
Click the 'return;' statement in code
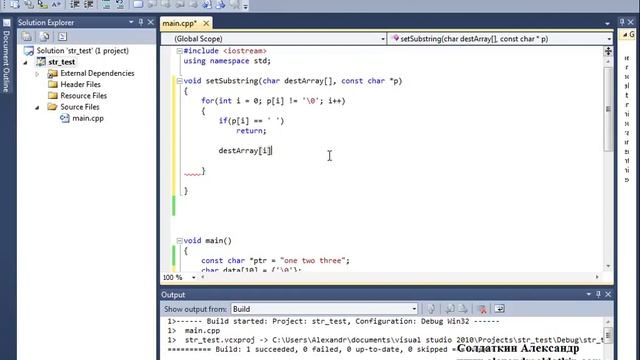coord(251,131)
